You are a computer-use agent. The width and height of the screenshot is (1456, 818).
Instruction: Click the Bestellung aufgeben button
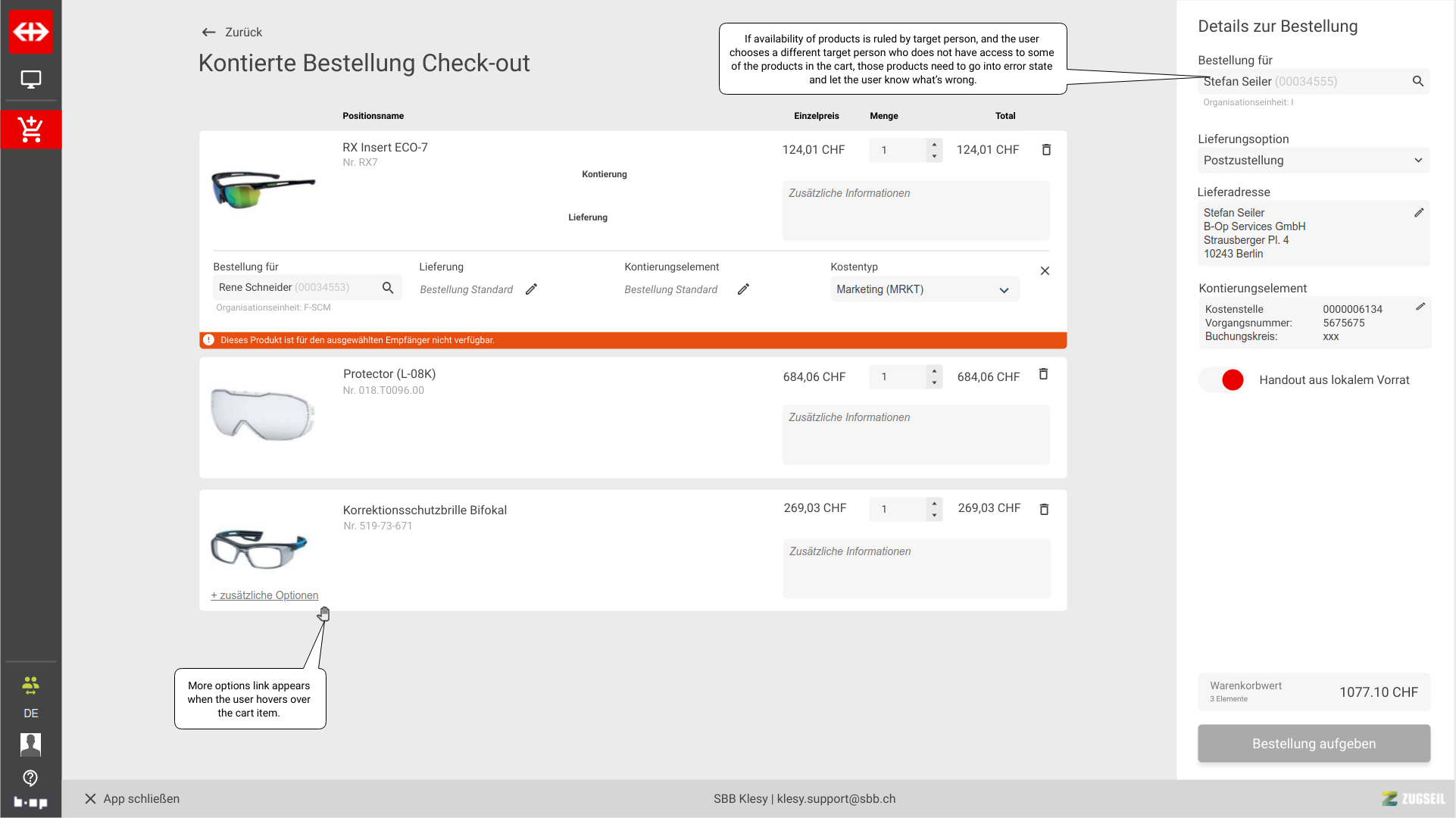pyautogui.click(x=1313, y=744)
